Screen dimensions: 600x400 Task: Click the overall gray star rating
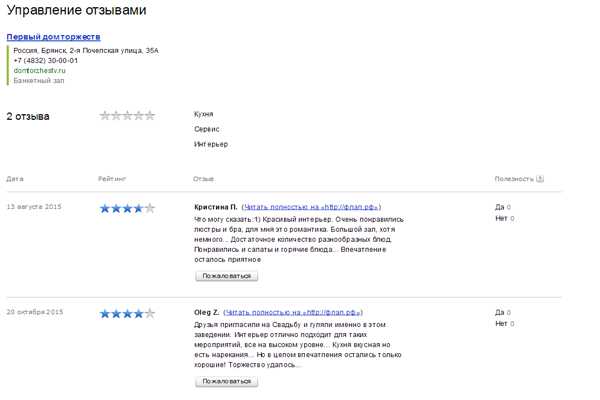[x=127, y=116]
